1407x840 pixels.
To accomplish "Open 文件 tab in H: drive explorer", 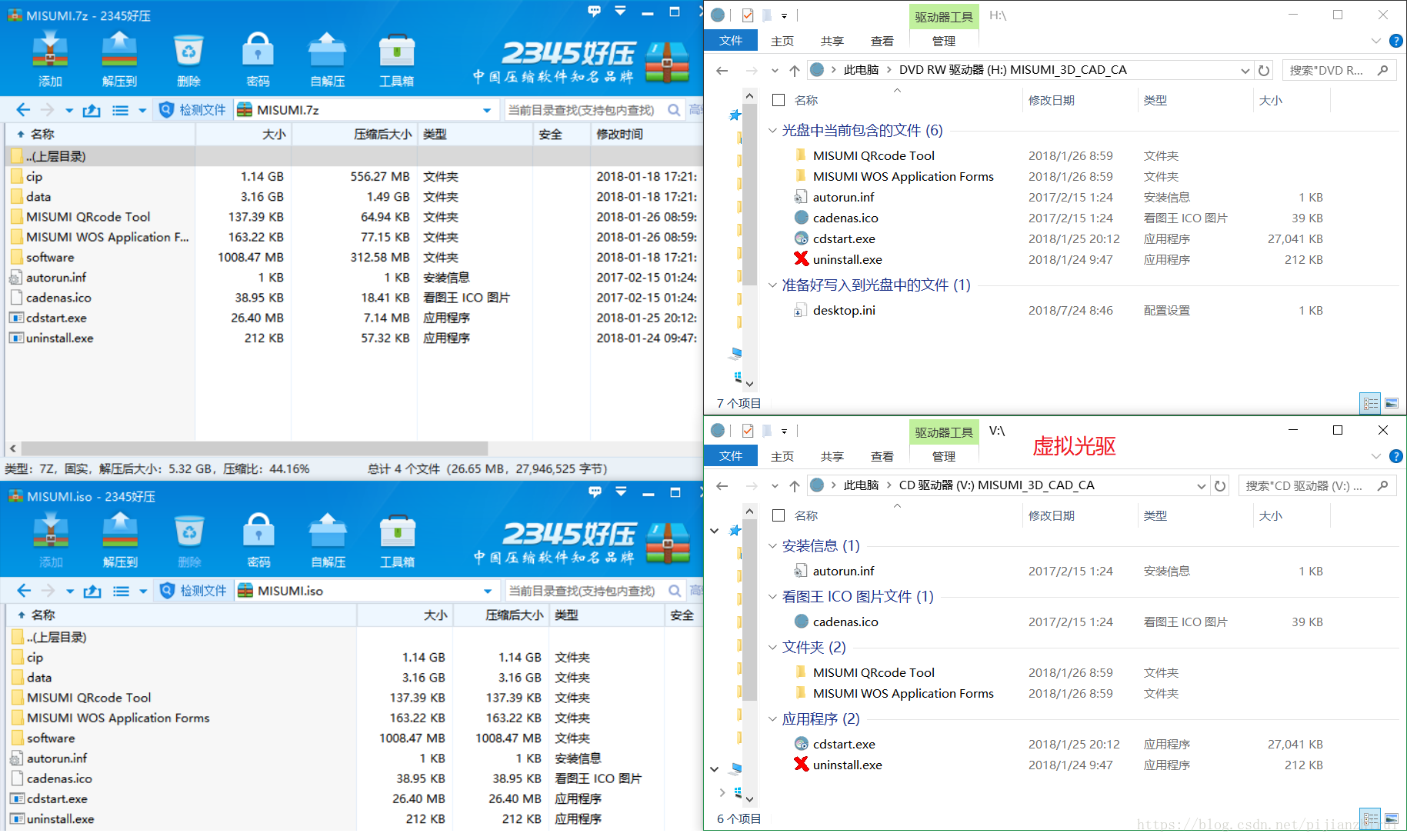I will 731,41.
